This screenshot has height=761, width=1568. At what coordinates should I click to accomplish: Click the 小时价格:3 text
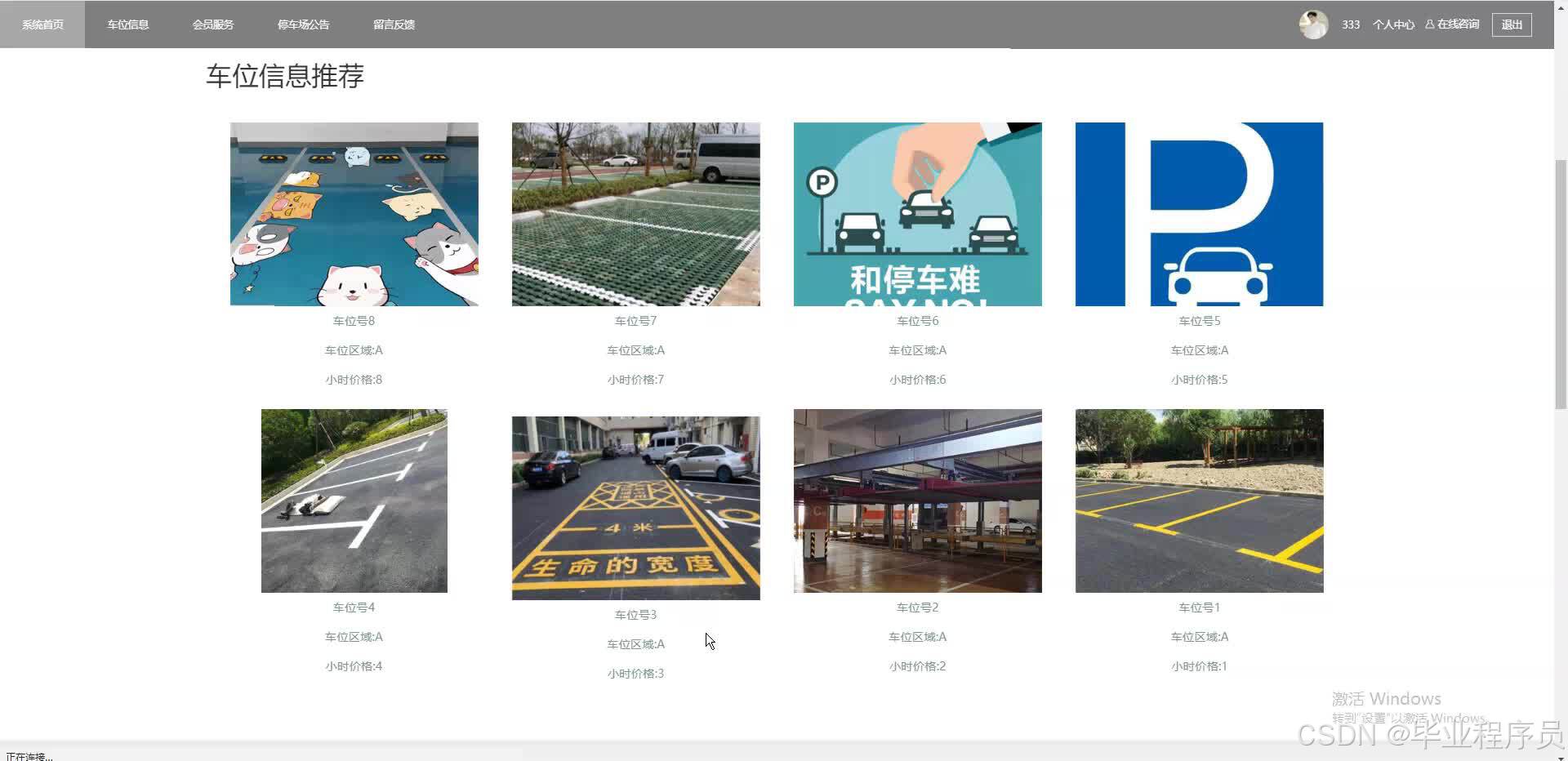pos(635,674)
